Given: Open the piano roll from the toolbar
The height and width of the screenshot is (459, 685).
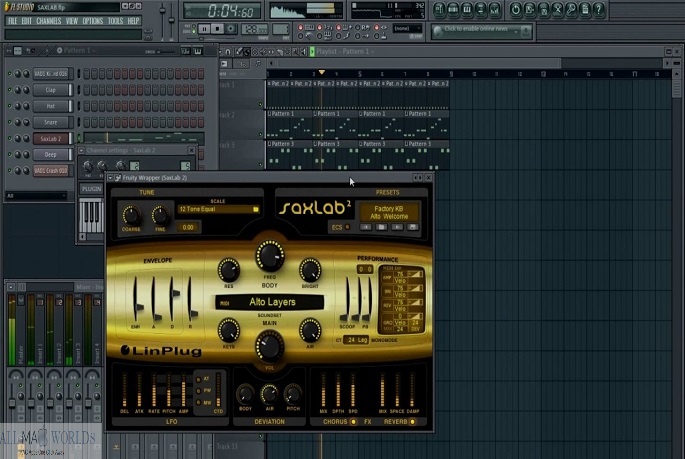Looking at the screenshot, I should pyautogui.click(x=467, y=10).
